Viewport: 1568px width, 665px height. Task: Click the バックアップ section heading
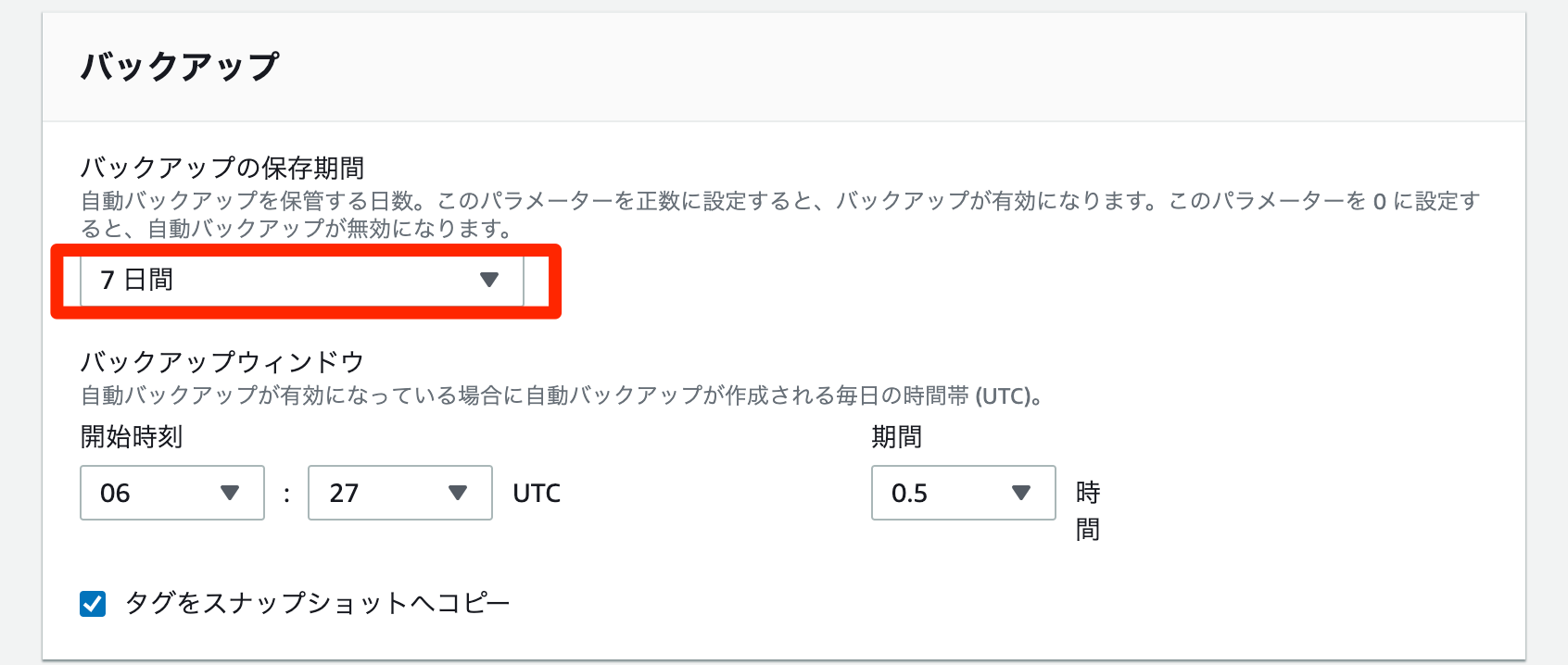tap(180, 67)
